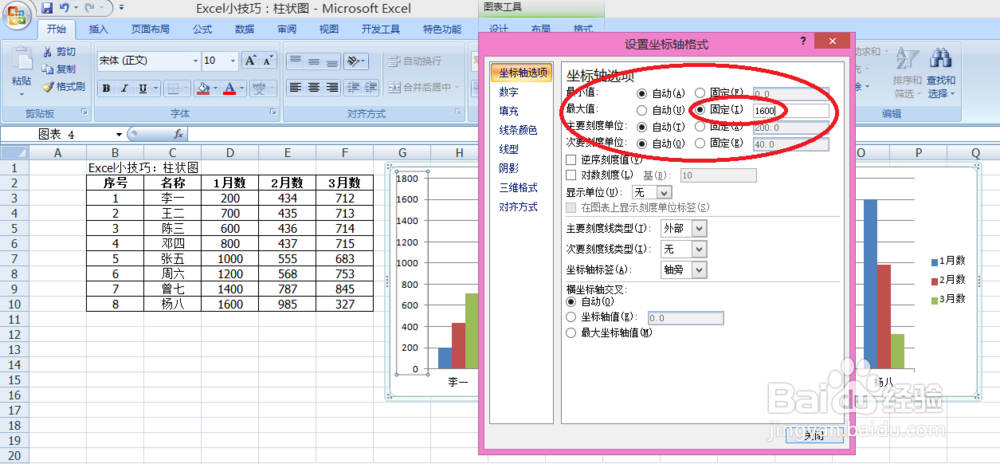Viewport: 1000px width, 464px height.
Task: Toggle italic formatting
Action: 124,88
